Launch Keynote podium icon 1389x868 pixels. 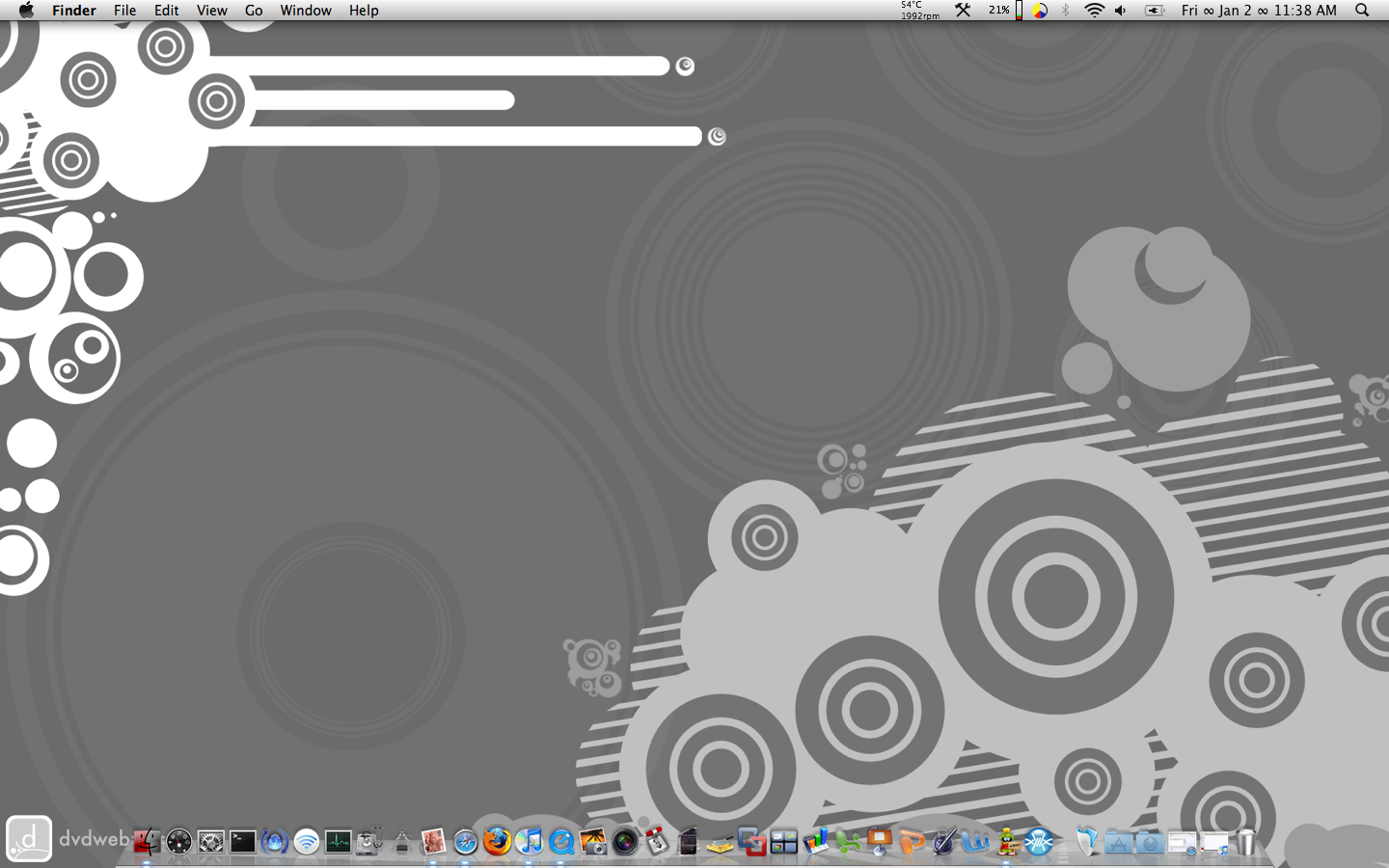(x=879, y=842)
